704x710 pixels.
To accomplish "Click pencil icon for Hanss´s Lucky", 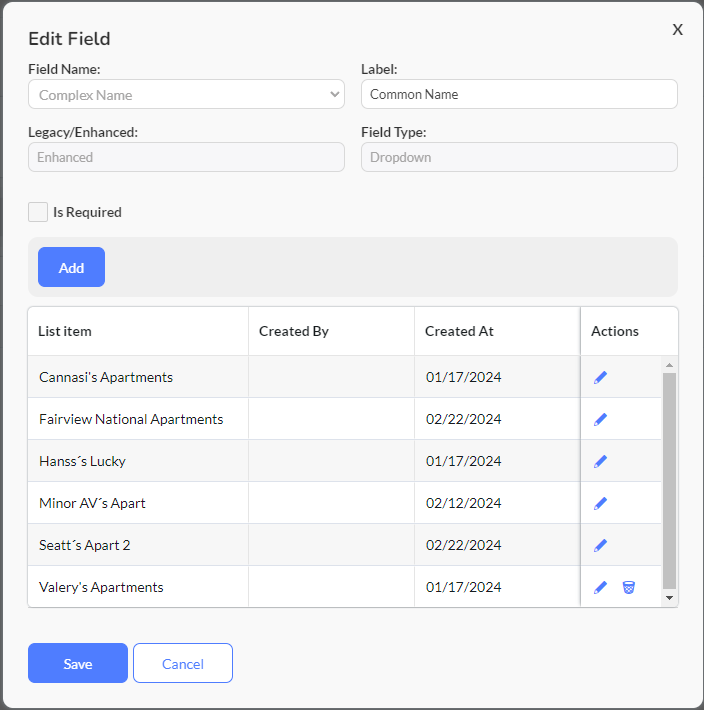I will tap(600, 461).
